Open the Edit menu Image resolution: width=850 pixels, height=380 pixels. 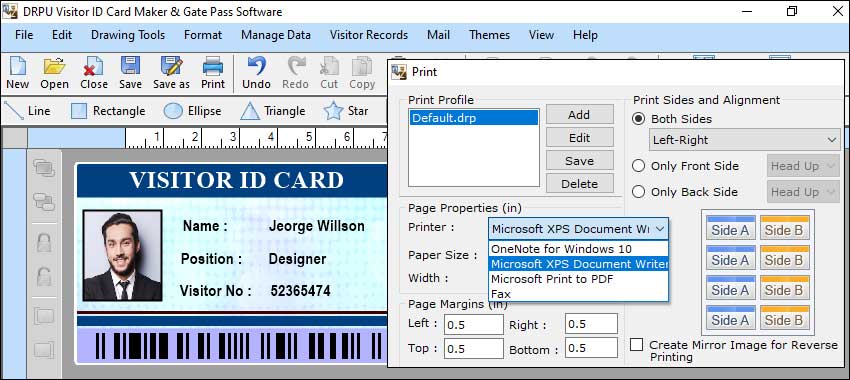(x=62, y=35)
